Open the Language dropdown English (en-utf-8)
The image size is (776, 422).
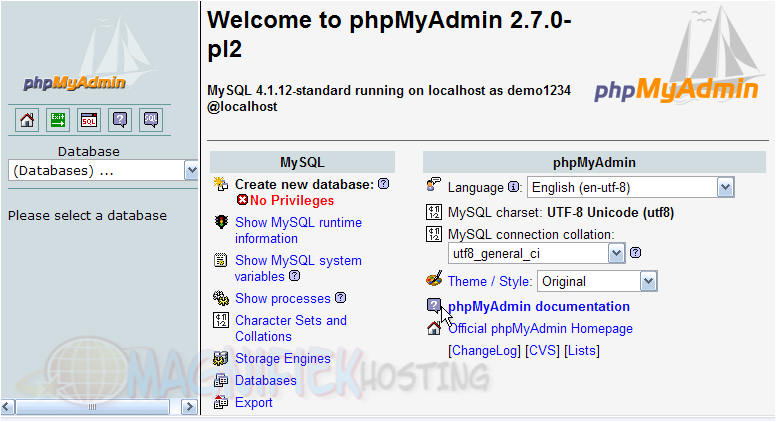pyautogui.click(x=630, y=188)
